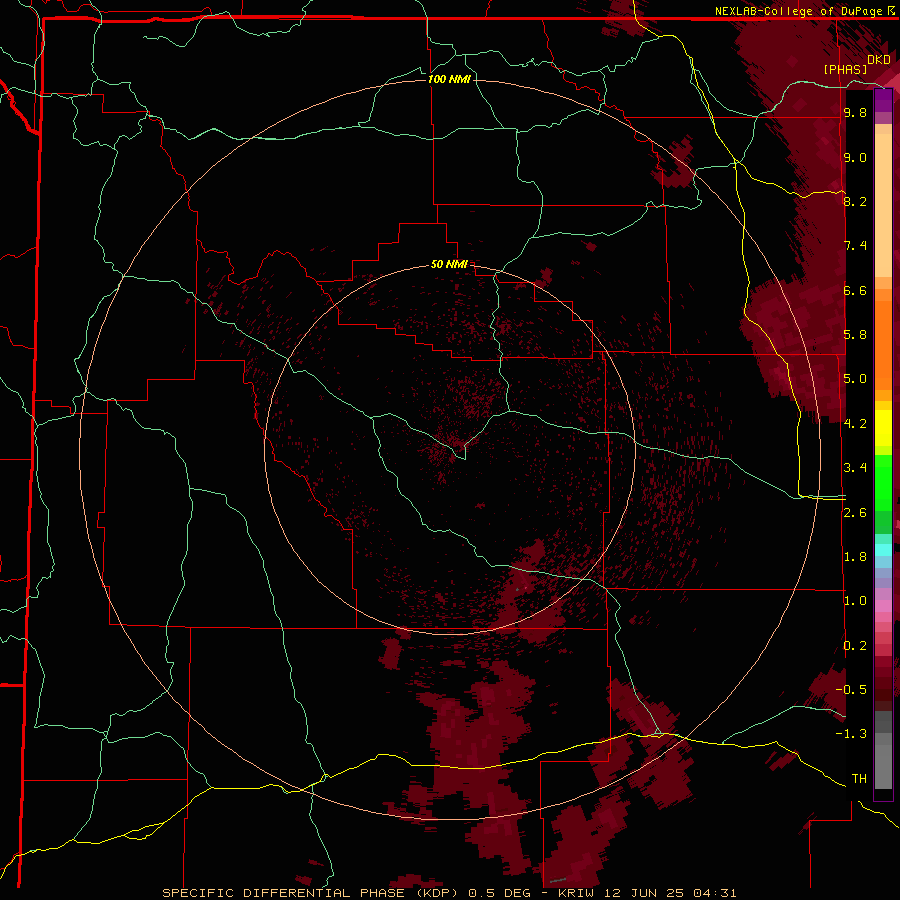Click the TH threshold label on the scale

(x=859, y=779)
